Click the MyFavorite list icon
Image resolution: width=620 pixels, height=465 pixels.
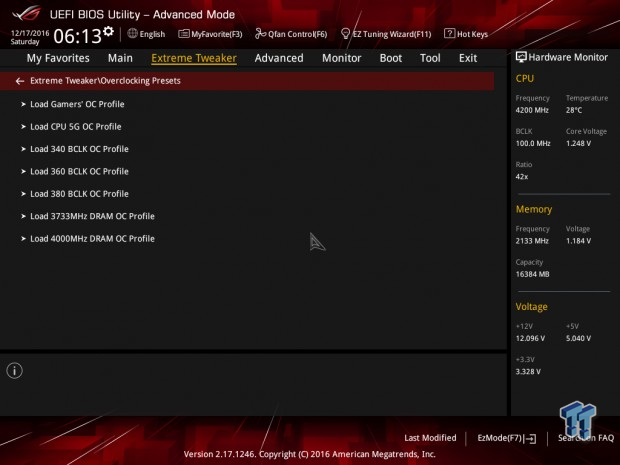[x=183, y=34]
